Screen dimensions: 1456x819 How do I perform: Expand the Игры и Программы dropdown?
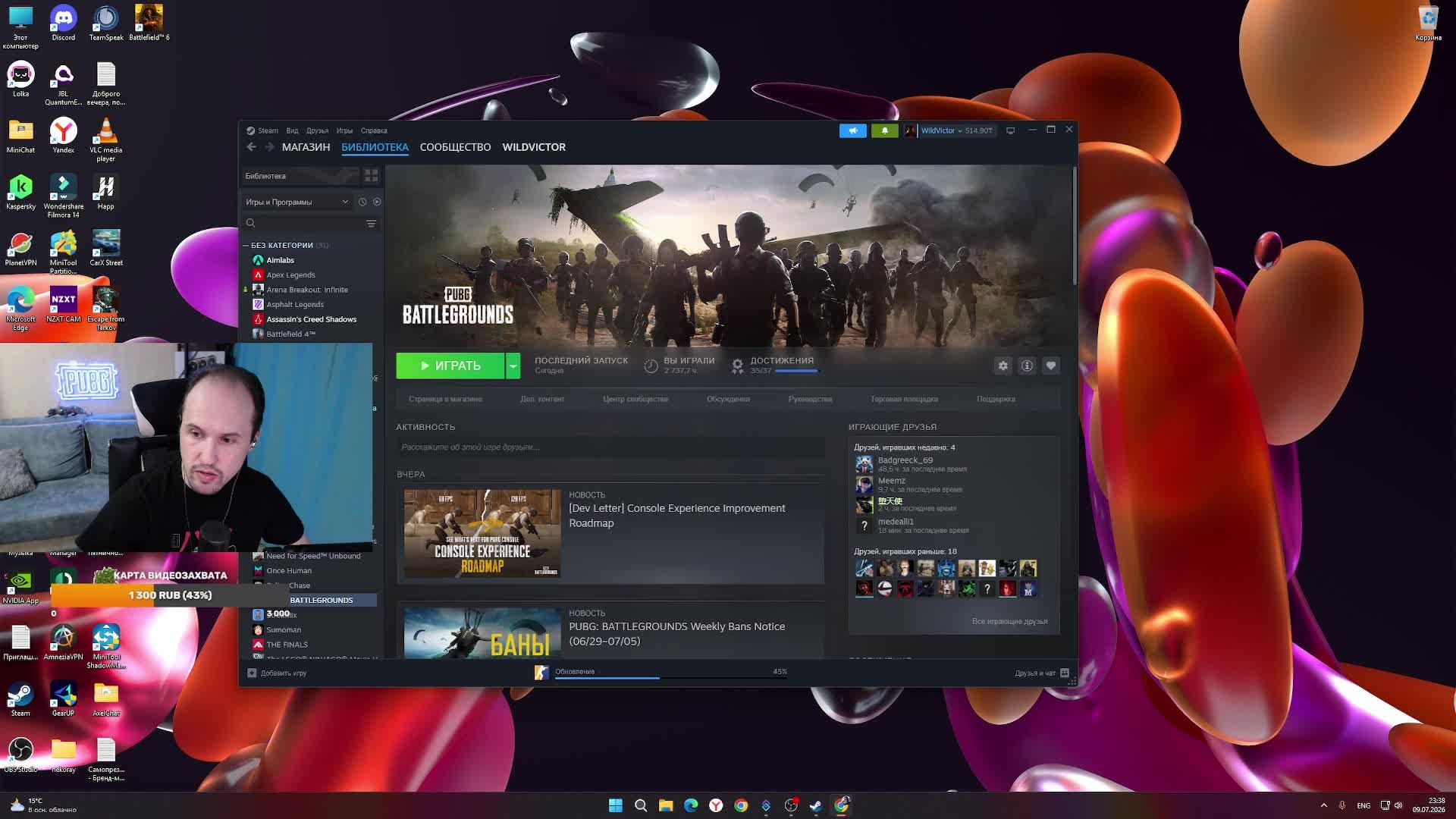point(297,202)
